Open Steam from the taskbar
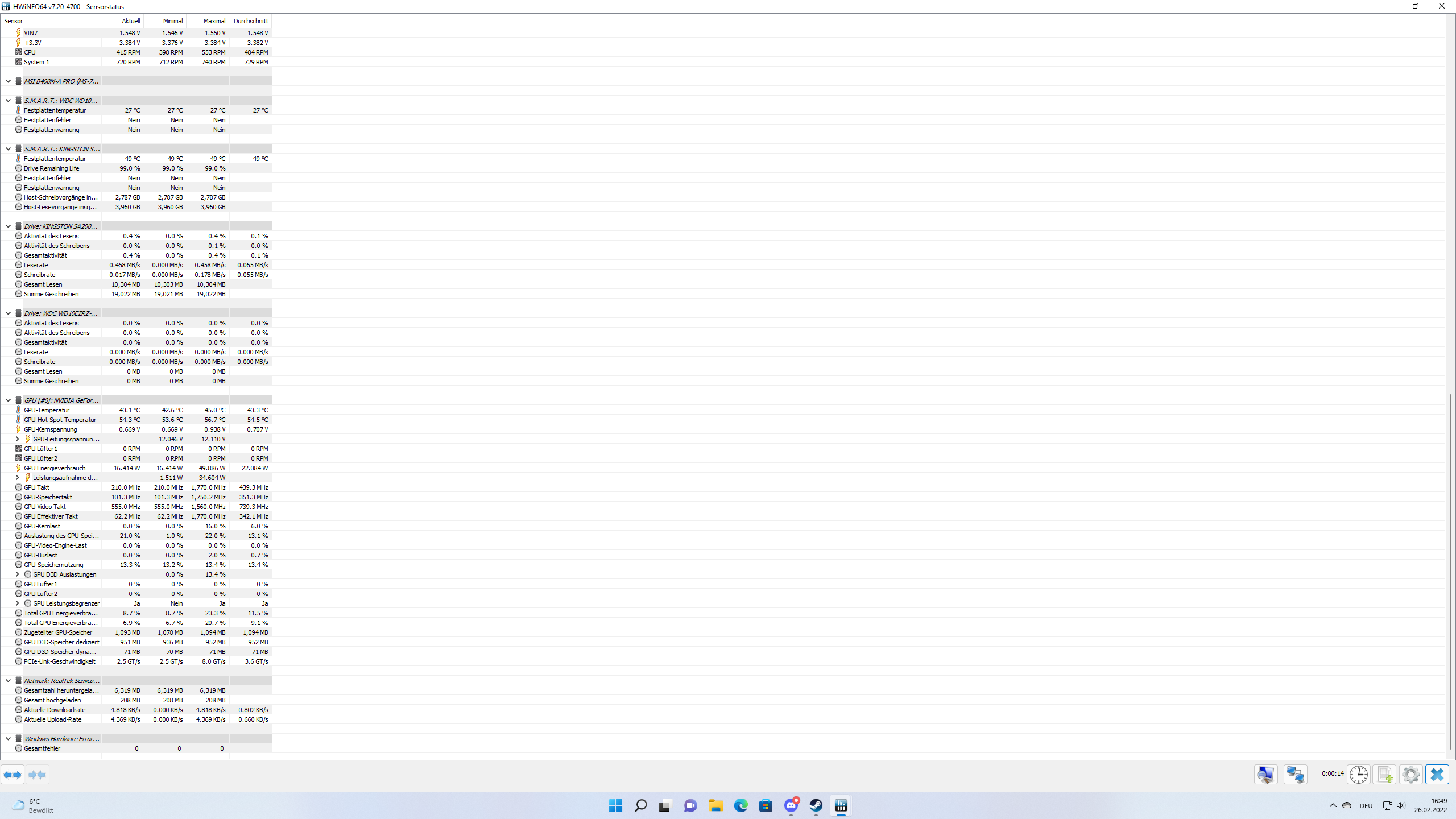 [x=816, y=805]
